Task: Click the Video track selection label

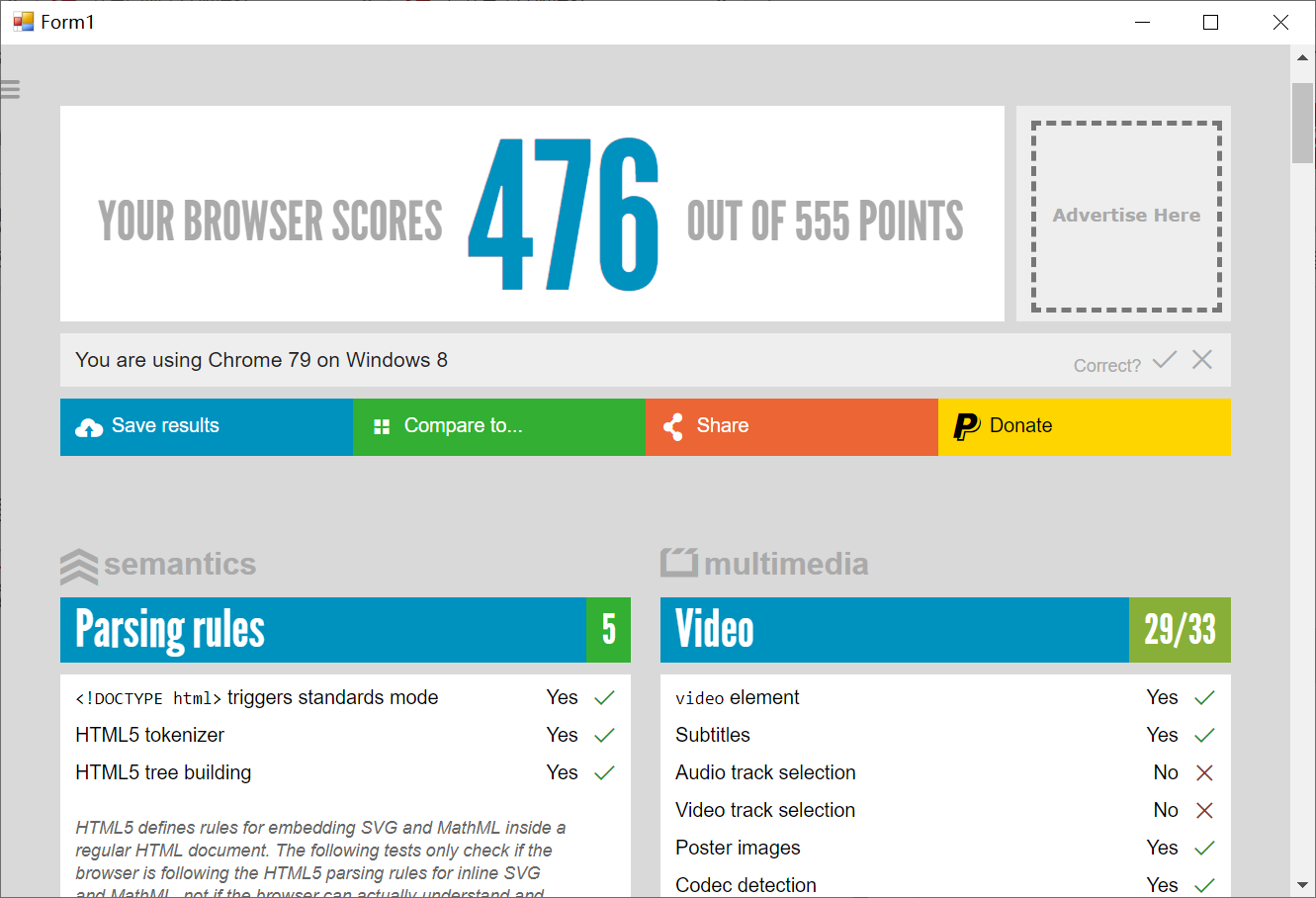Action: [765, 811]
